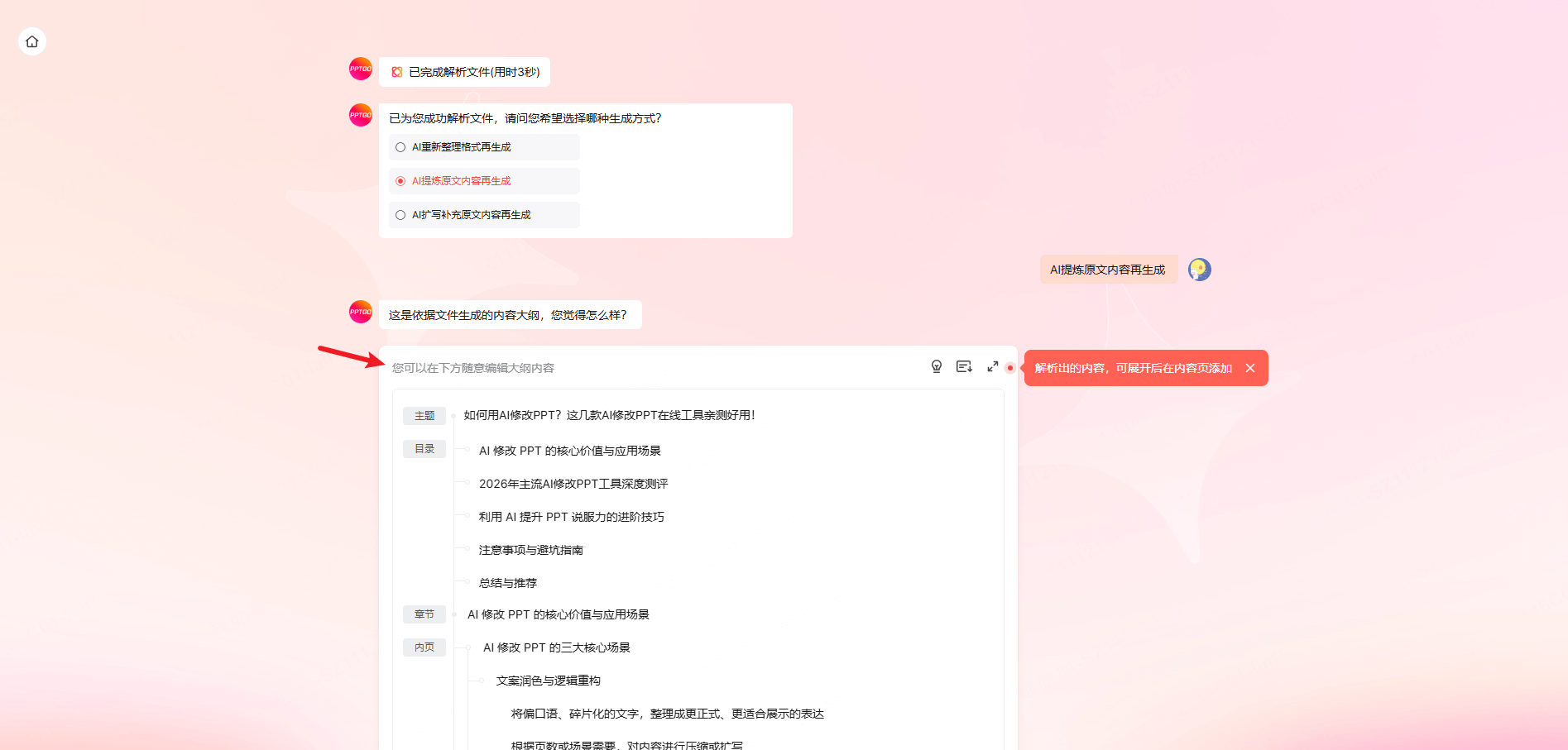Click the outline export icon next to the lightbulb

(963, 366)
